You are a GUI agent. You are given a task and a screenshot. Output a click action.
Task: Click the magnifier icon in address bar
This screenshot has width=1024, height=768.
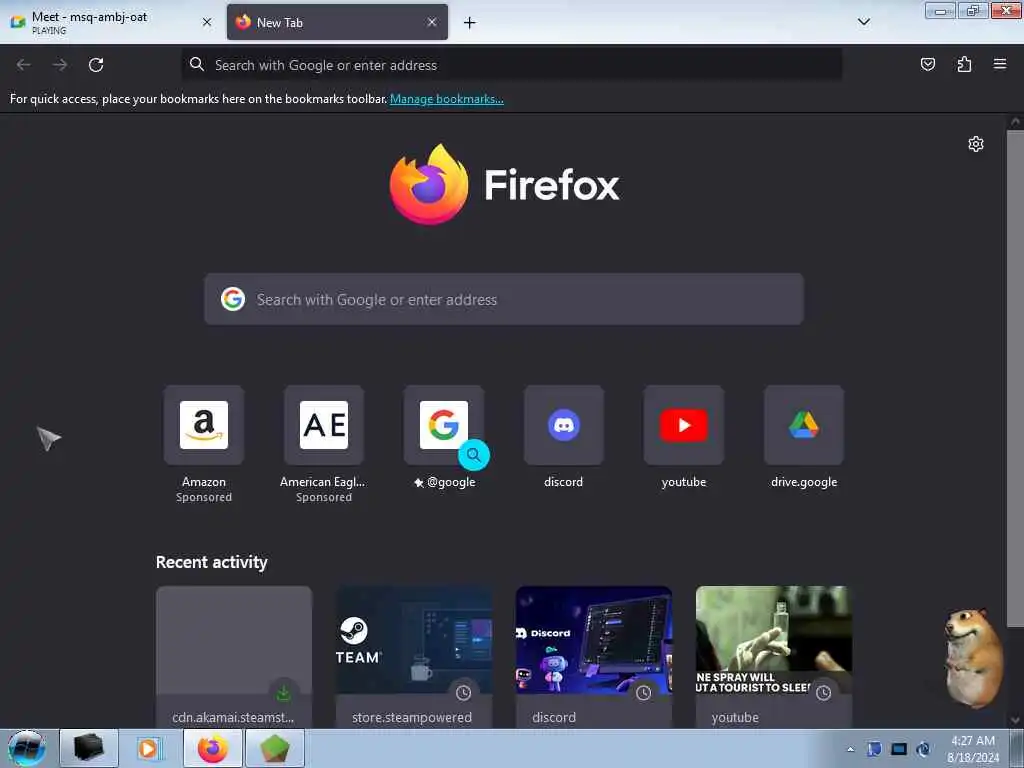pyautogui.click(x=197, y=64)
